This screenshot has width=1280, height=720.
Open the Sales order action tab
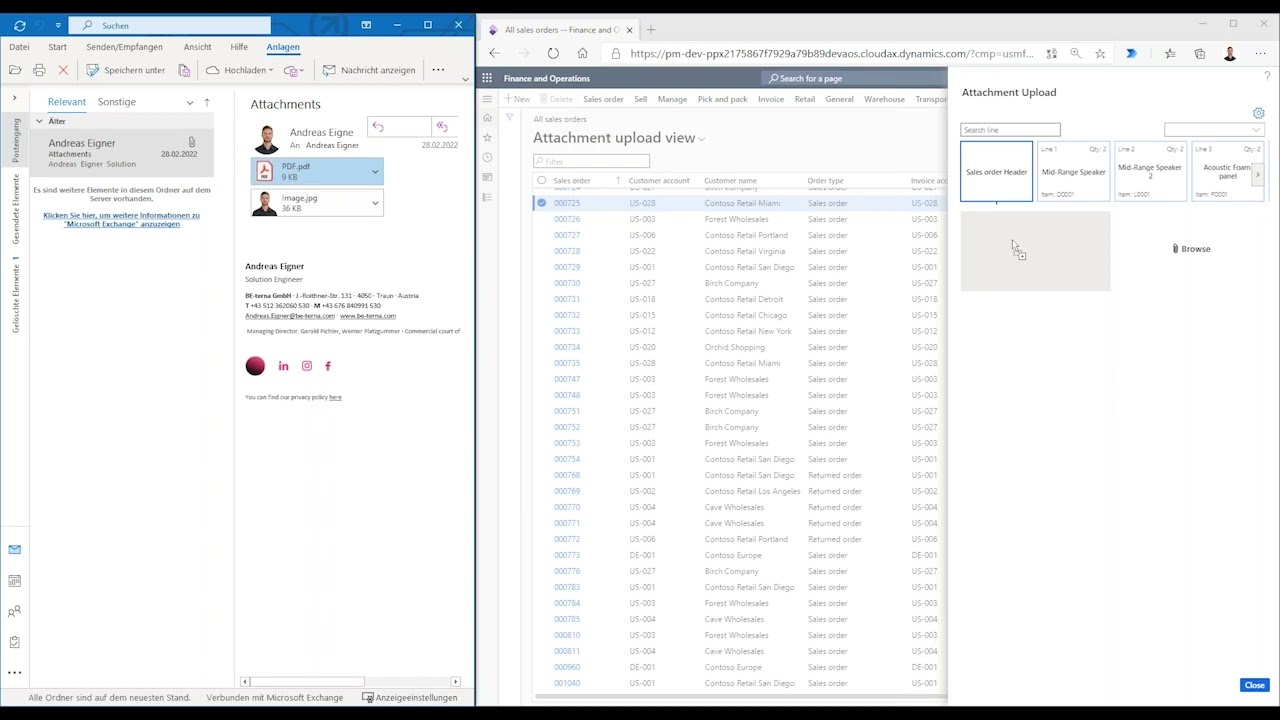603,99
